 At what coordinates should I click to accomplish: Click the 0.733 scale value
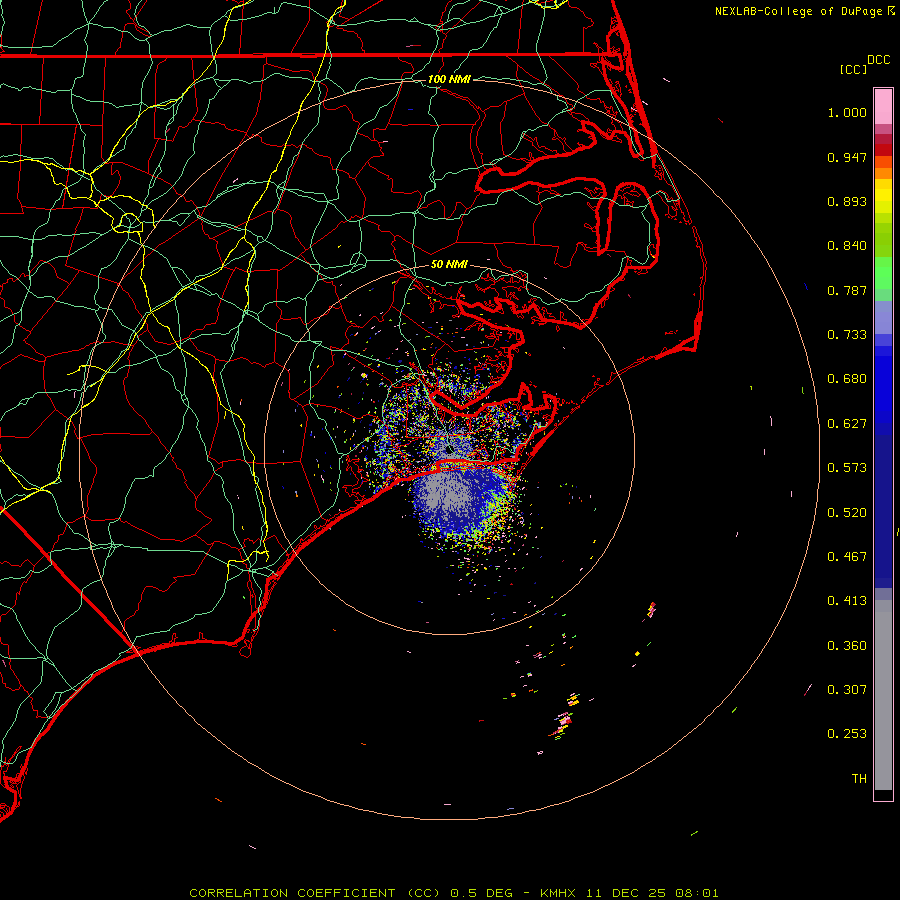click(847, 335)
